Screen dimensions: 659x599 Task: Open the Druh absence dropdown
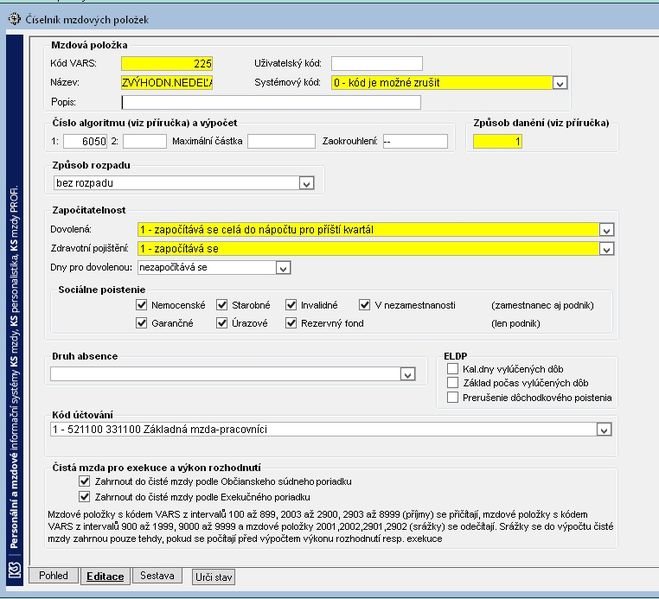click(408, 374)
